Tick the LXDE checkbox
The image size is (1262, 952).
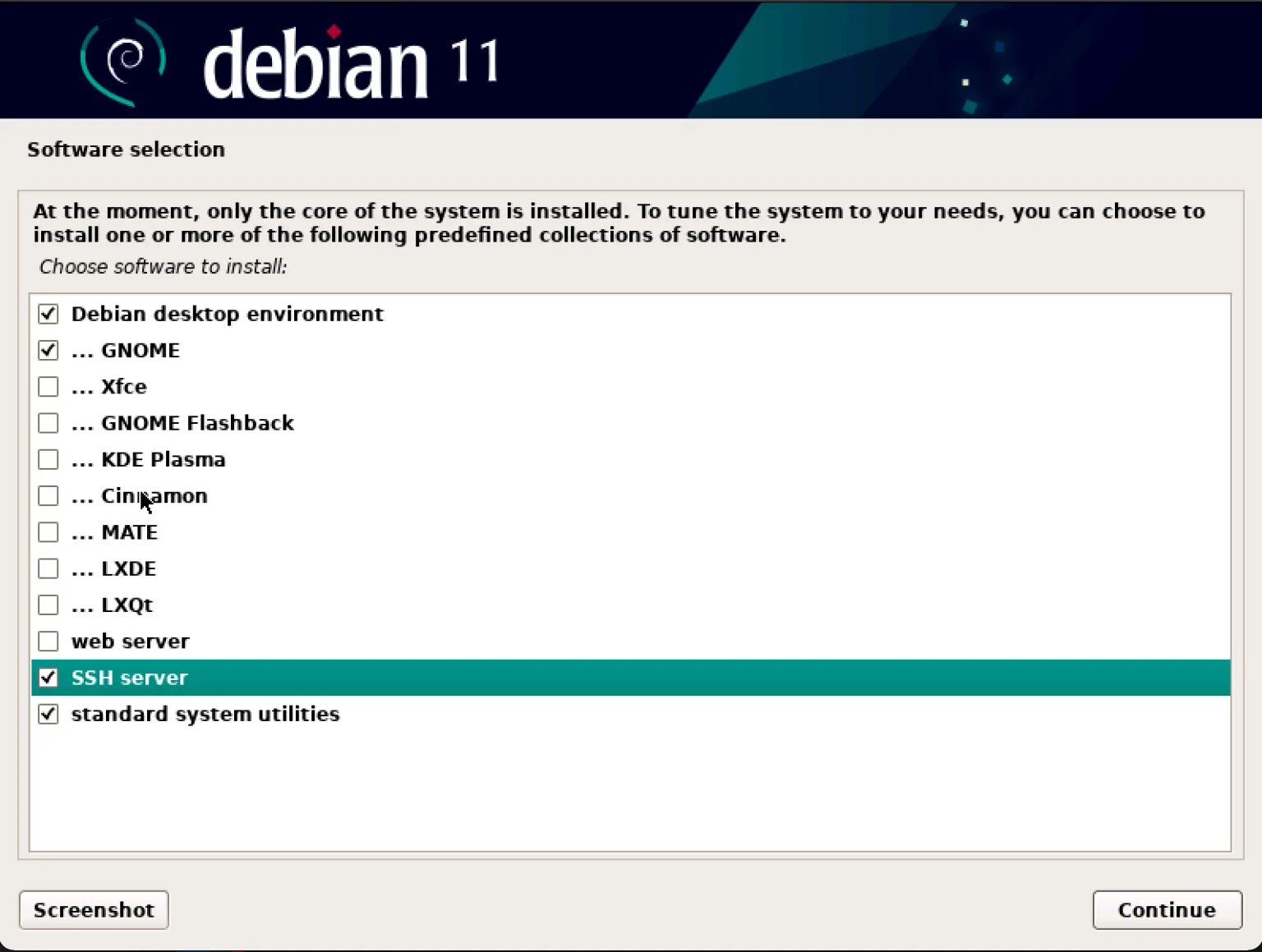pyautogui.click(x=48, y=568)
